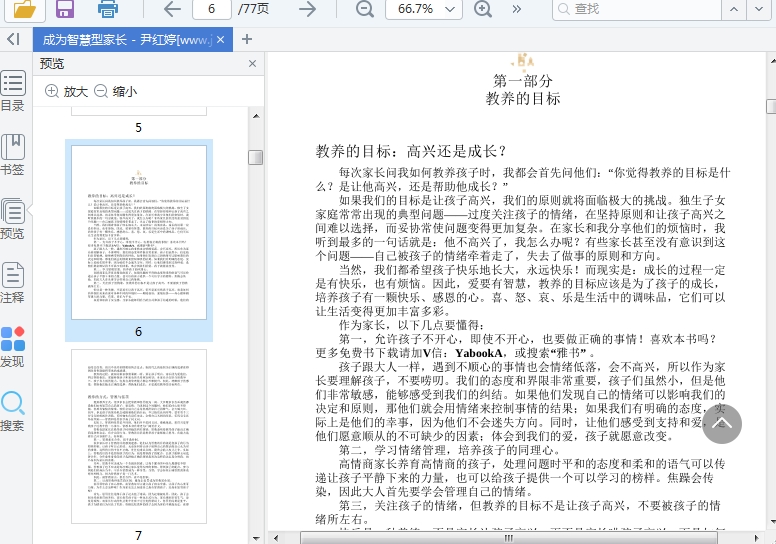Image resolution: width=776 pixels, height=544 pixels.
Task: Go to previous page with left arrow
Action: click(172, 9)
